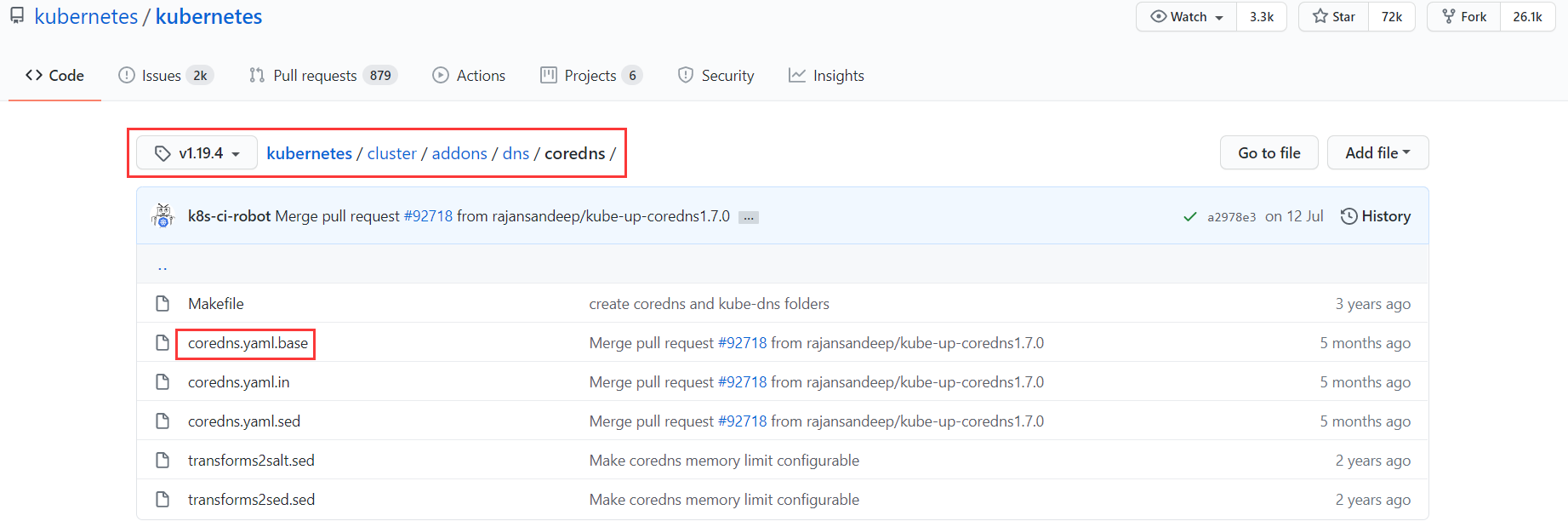Click file icon next to transforms2sed.sed

163,500
